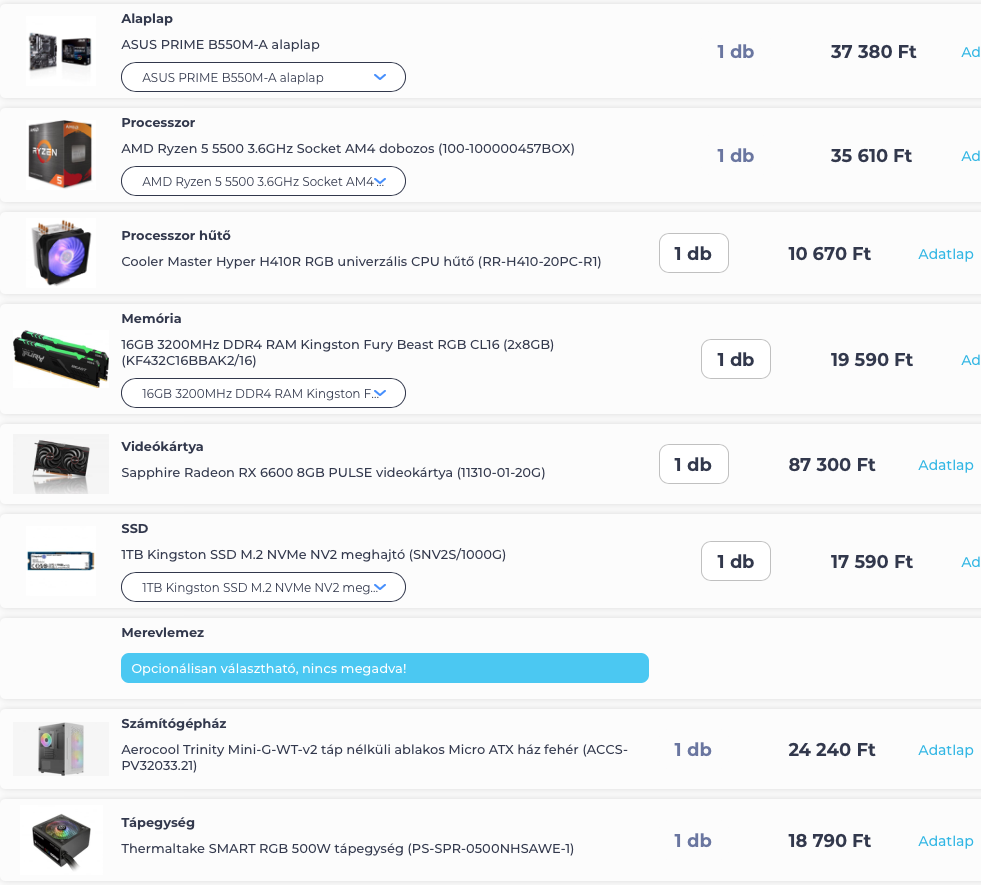981x885 pixels.
Task: Click the AMD Ryzen processor box image
Action: (x=61, y=154)
